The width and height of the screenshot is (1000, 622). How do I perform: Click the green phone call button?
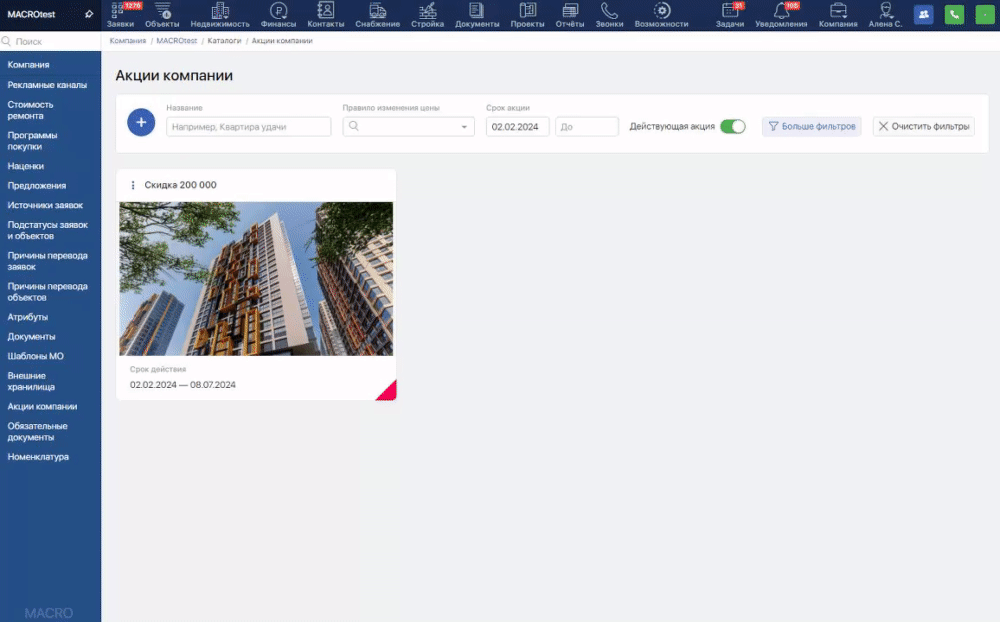click(955, 15)
